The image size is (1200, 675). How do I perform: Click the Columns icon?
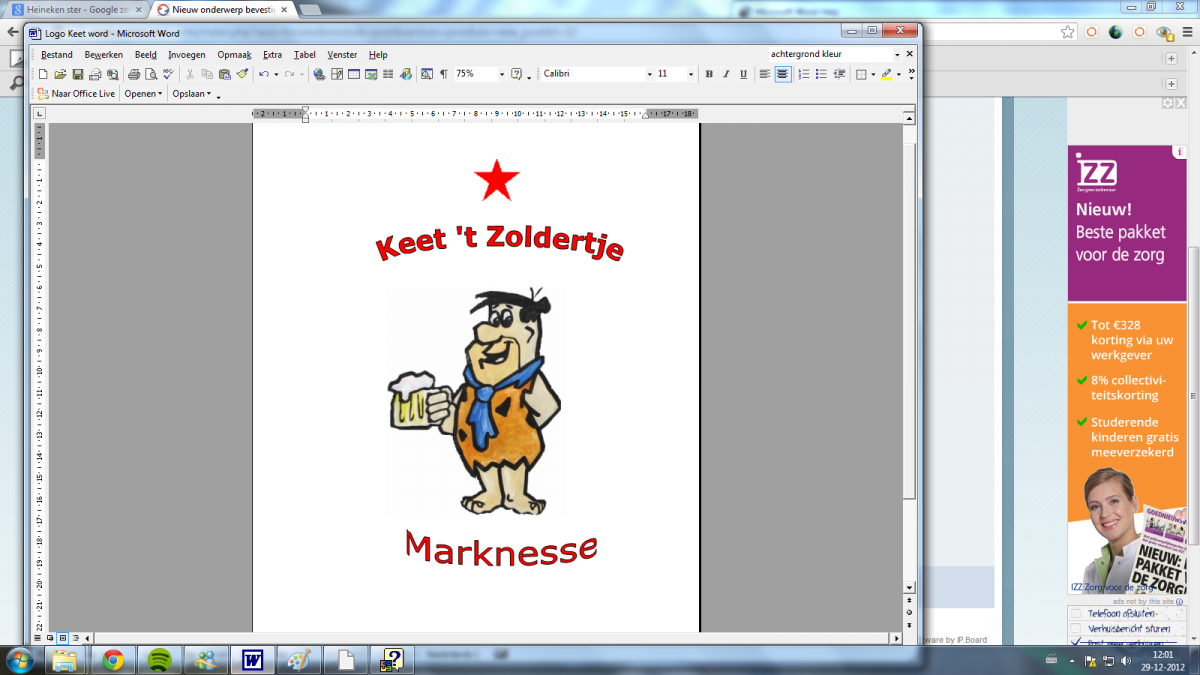tap(388, 74)
